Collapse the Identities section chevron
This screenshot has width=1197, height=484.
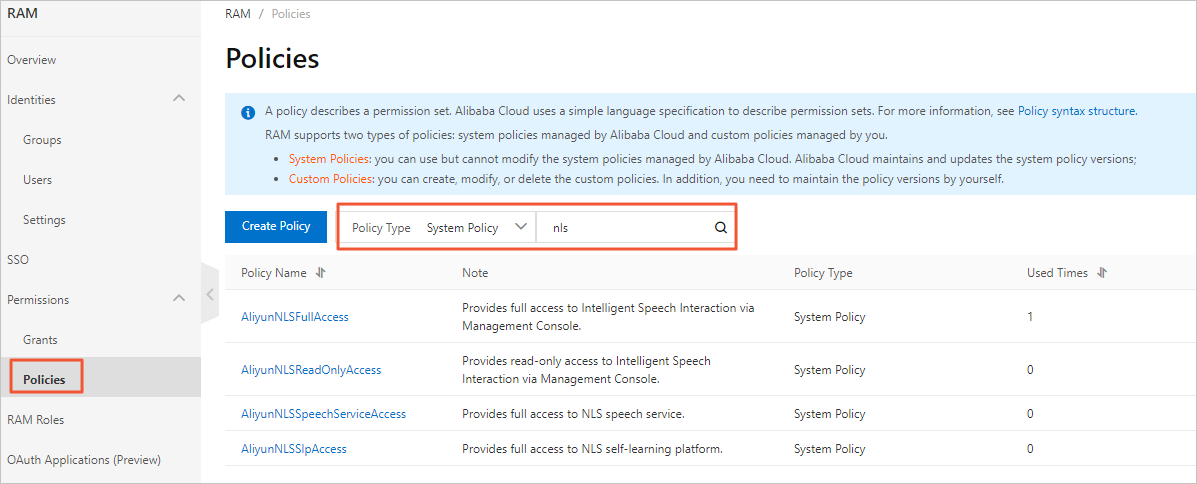pos(179,99)
